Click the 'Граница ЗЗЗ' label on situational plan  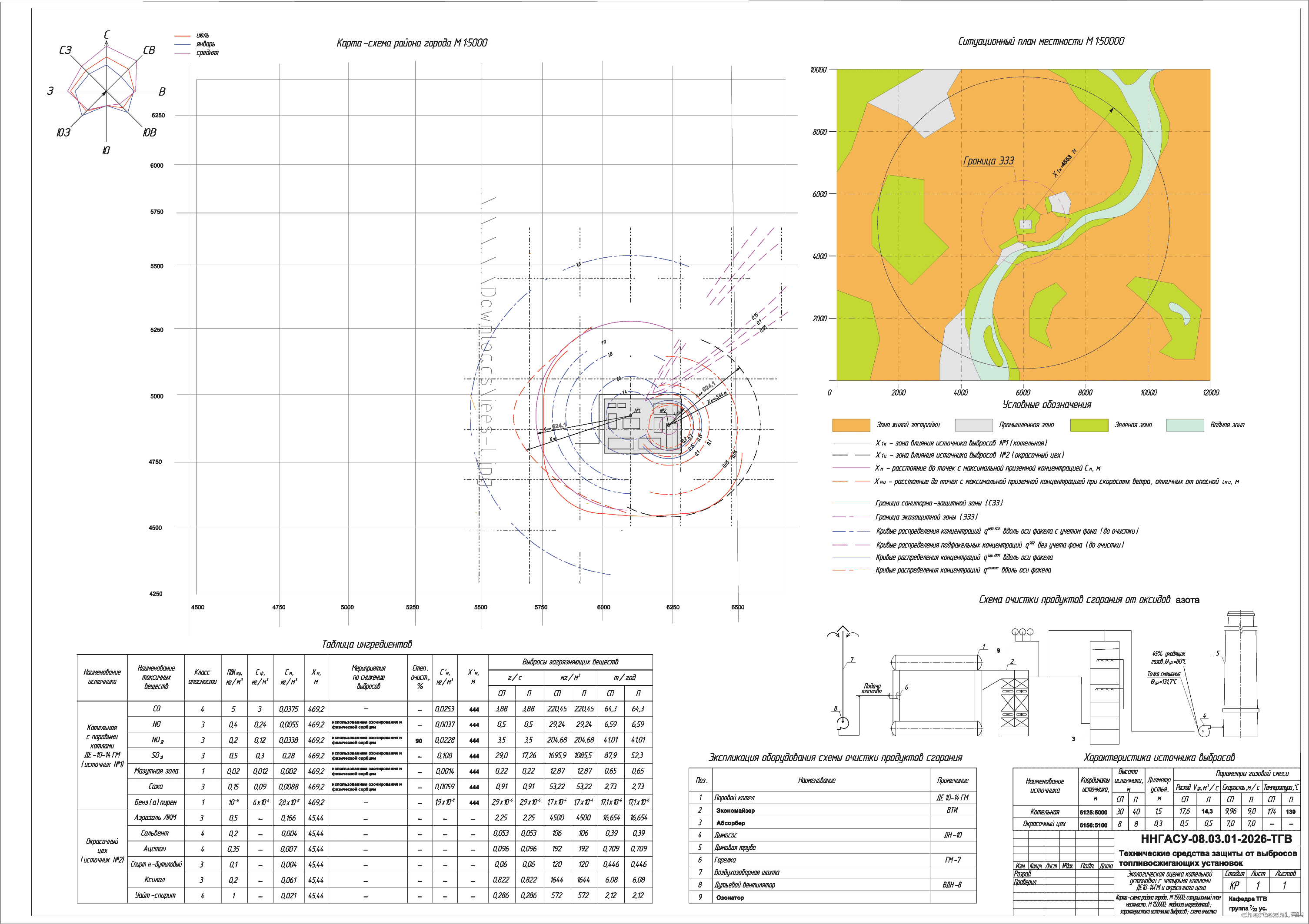[989, 161]
